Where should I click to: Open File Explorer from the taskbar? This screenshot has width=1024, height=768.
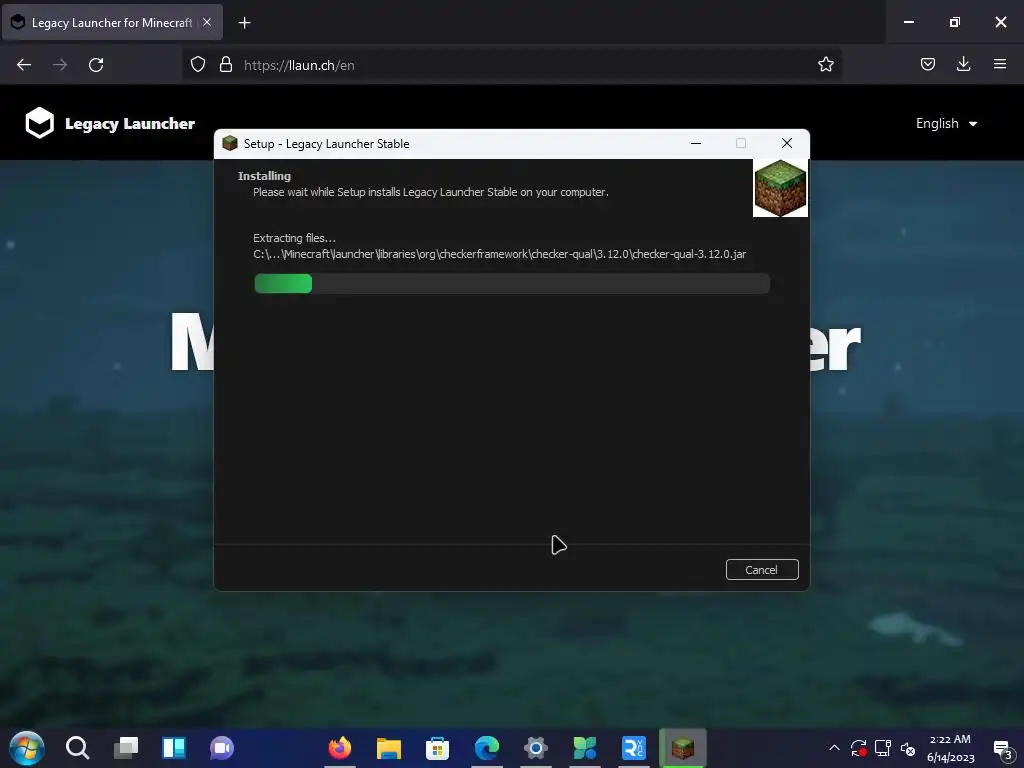tap(389, 748)
